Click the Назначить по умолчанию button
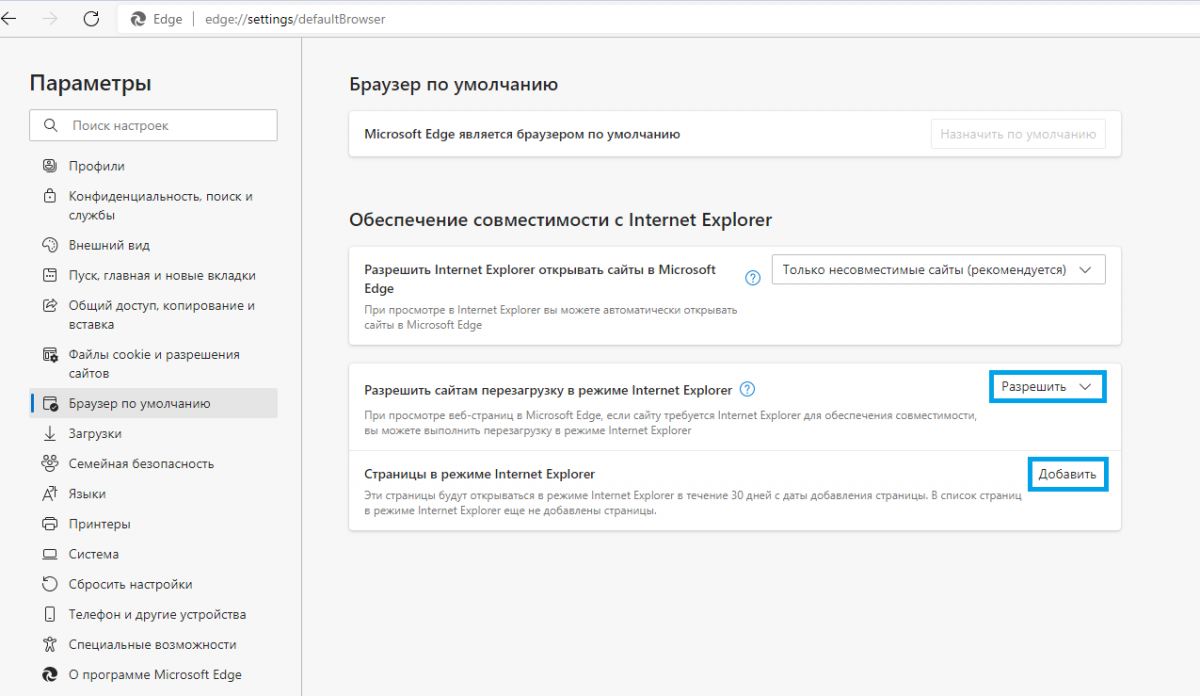Image resolution: width=1200 pixels, height=696 pixels. (x=1018, y=134)
